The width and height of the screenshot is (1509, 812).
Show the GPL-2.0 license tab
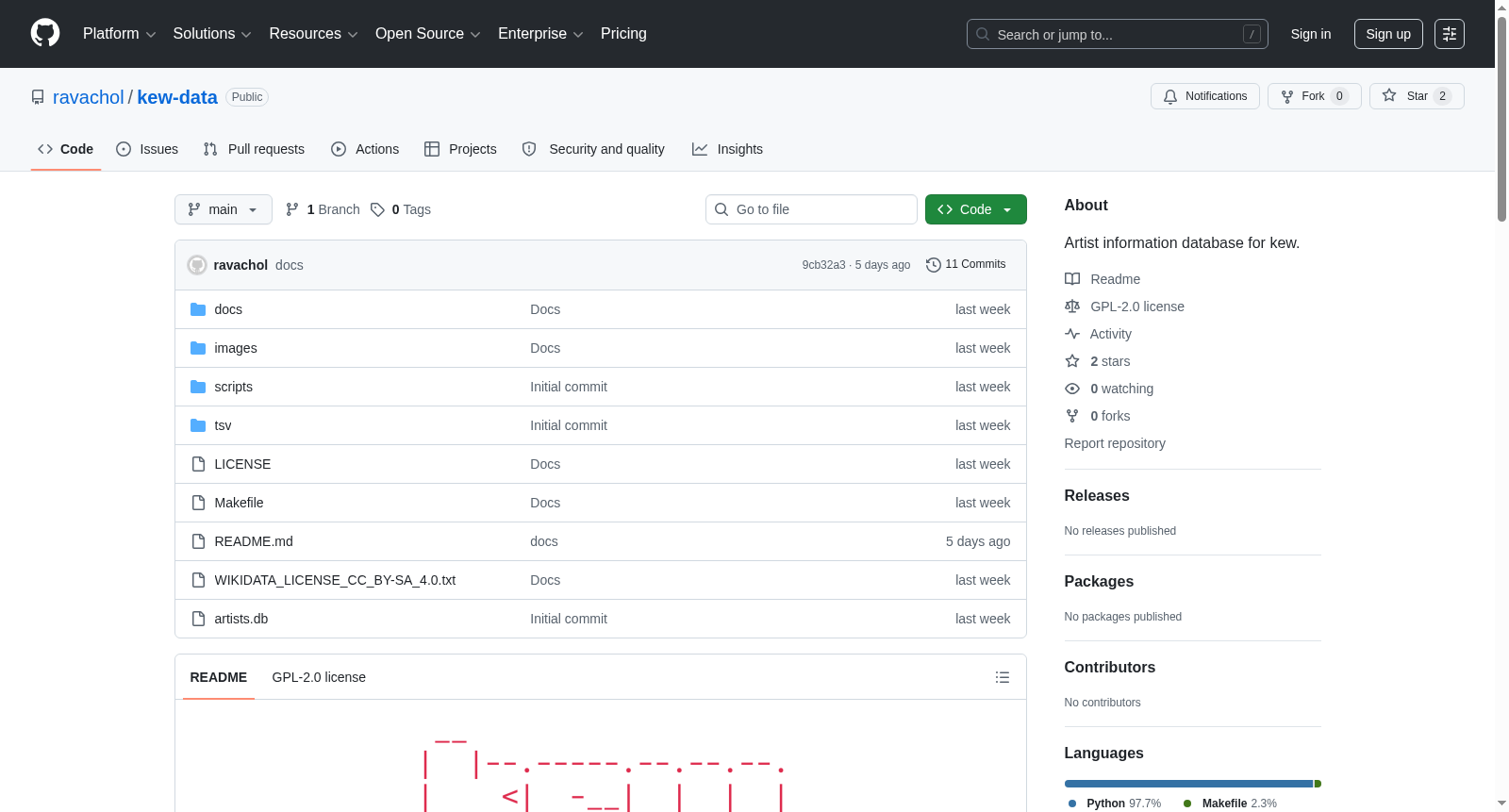click(x=319, y=677)
